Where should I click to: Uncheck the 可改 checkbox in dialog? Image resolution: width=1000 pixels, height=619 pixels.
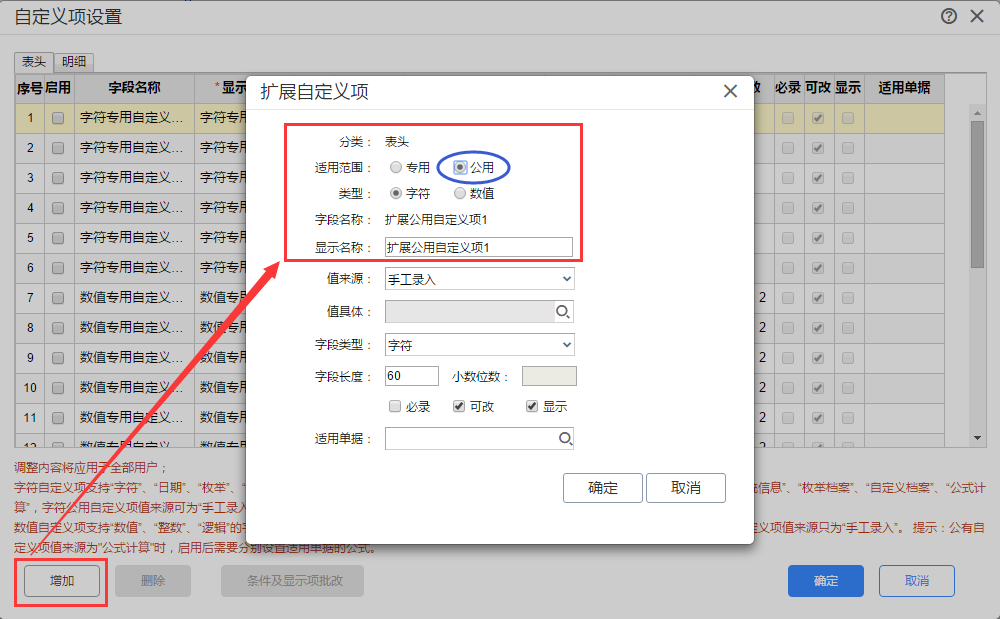[459, 406]
